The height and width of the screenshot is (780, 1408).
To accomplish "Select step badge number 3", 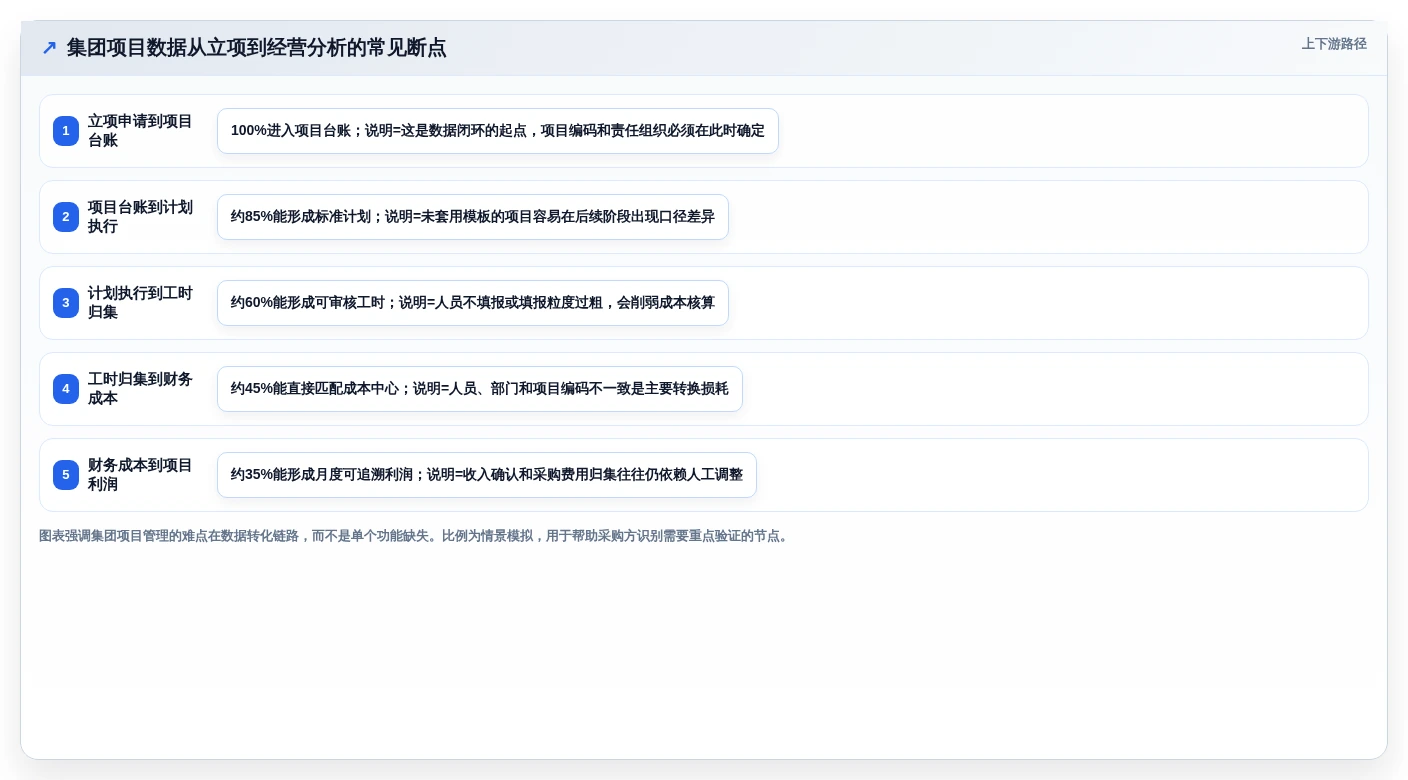I will coord(66,303).
